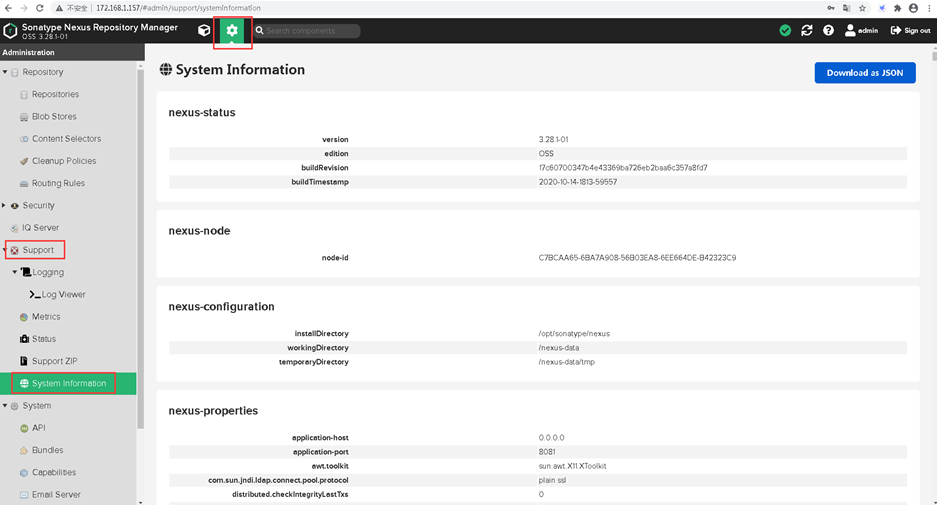Bookmark this page with star icon

click(862, 8)
